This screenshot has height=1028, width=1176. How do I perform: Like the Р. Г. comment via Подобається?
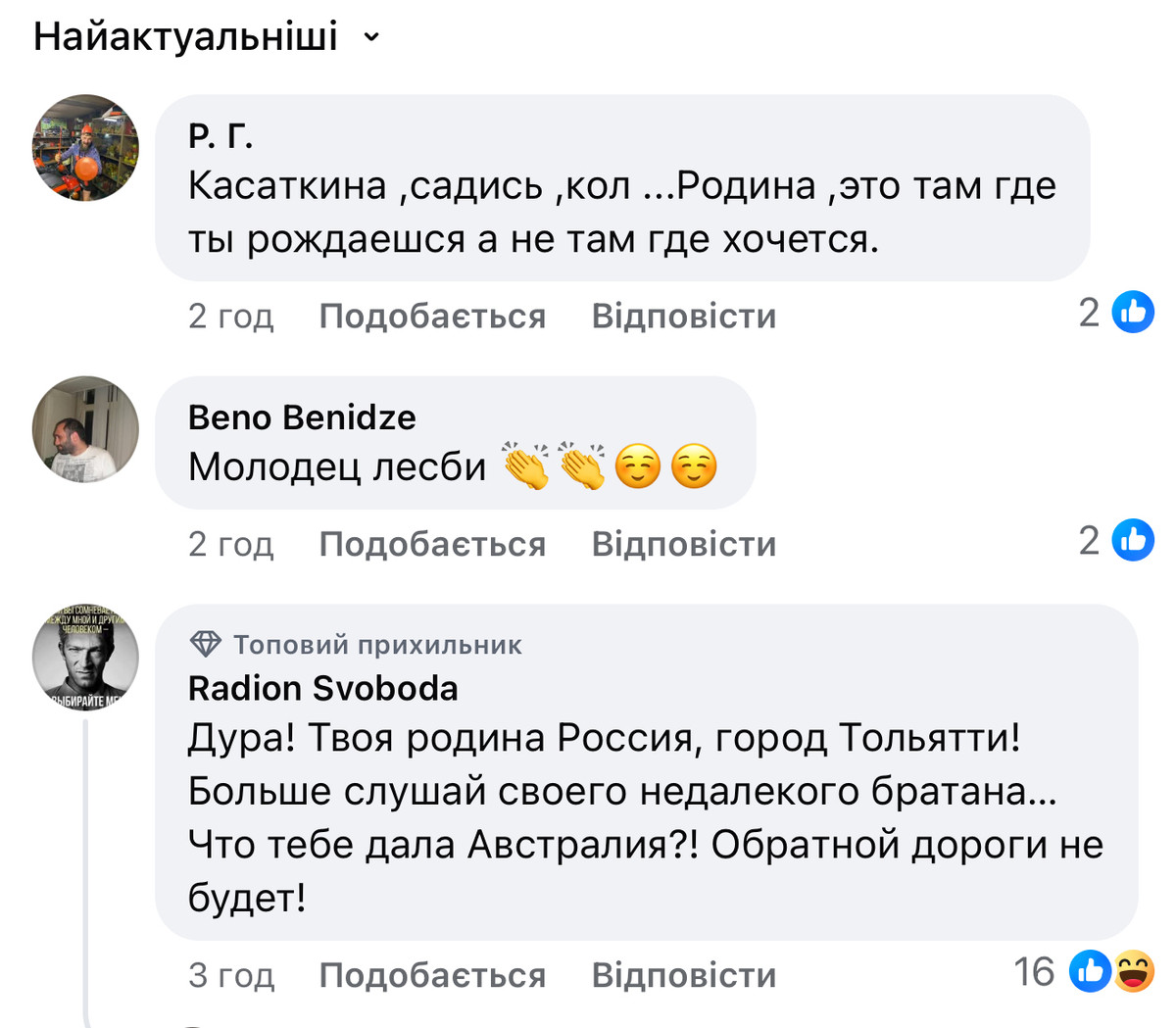click(432, 316)
